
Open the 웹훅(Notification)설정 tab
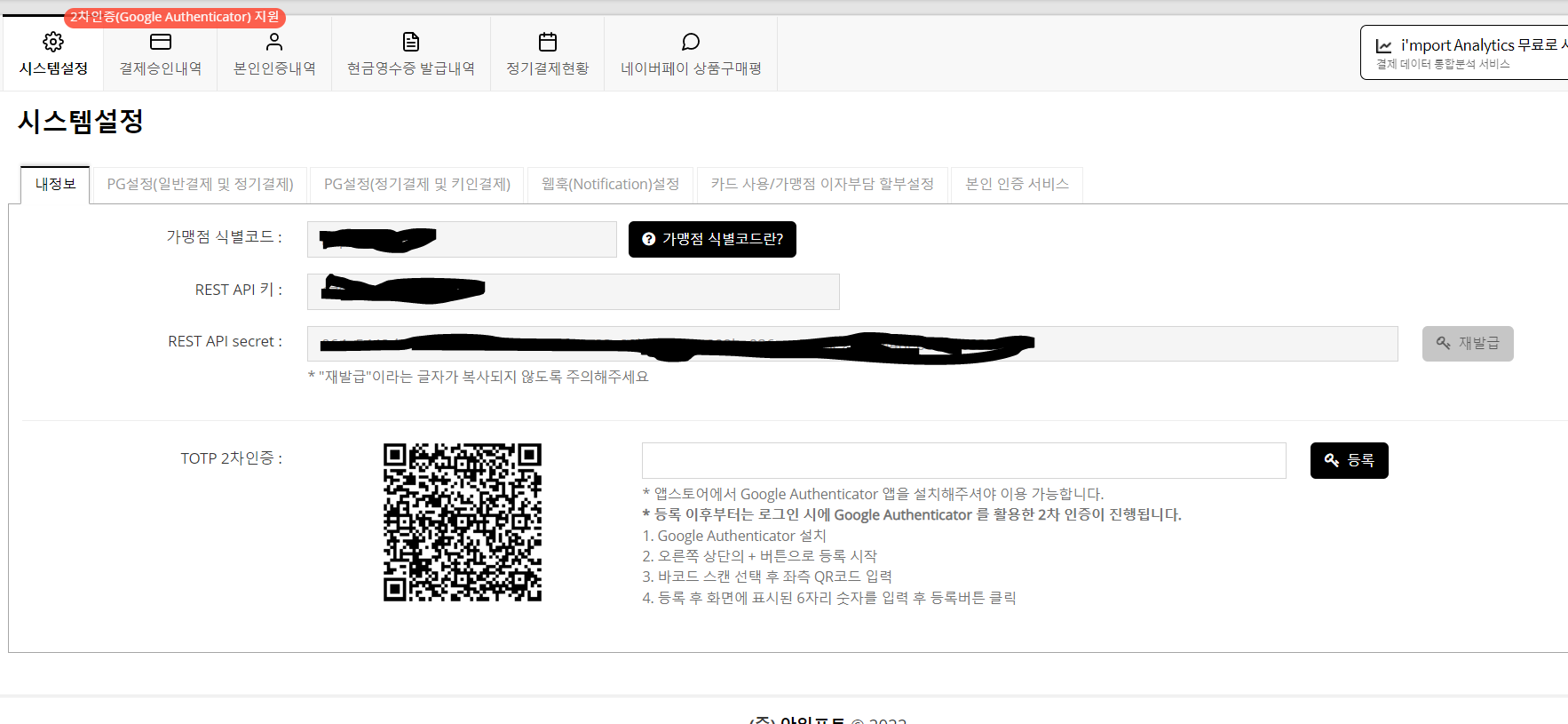611,185
